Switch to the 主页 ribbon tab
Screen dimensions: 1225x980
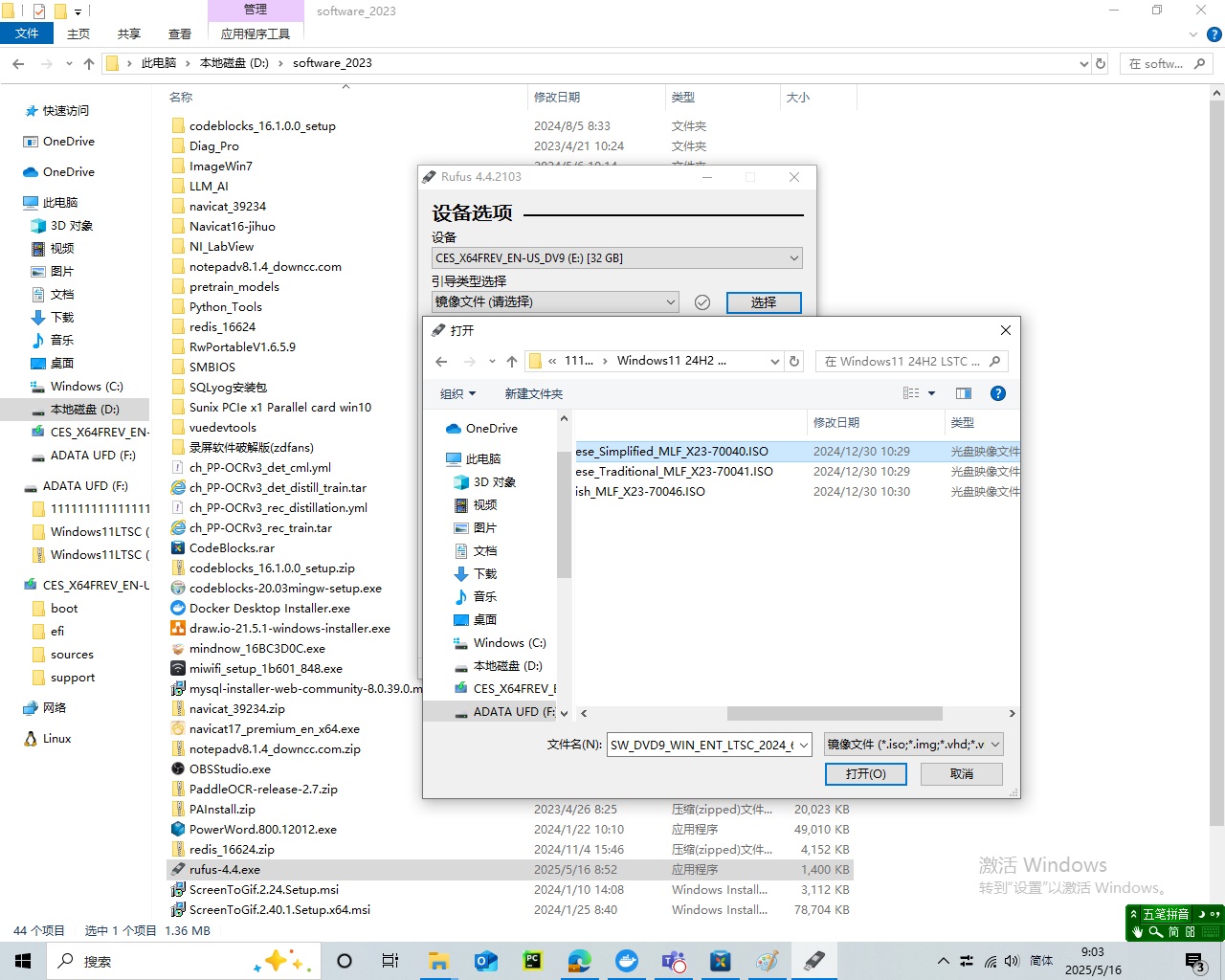[x=78, y=33]
